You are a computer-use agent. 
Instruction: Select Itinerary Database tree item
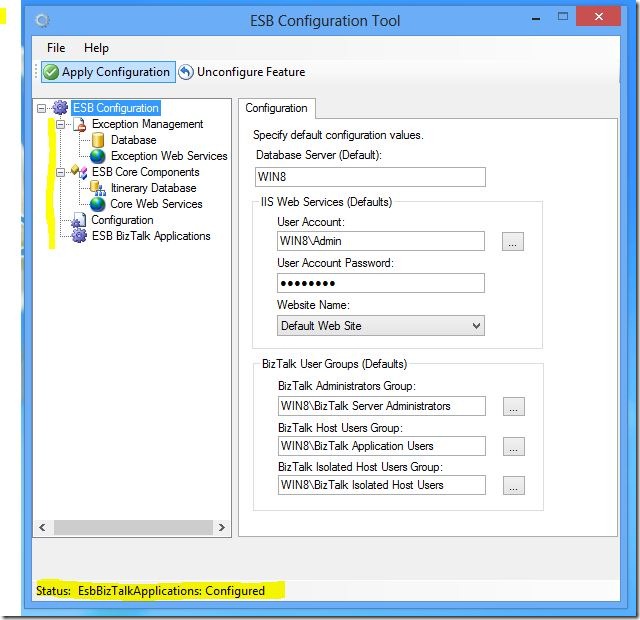[x=153, y=188]
